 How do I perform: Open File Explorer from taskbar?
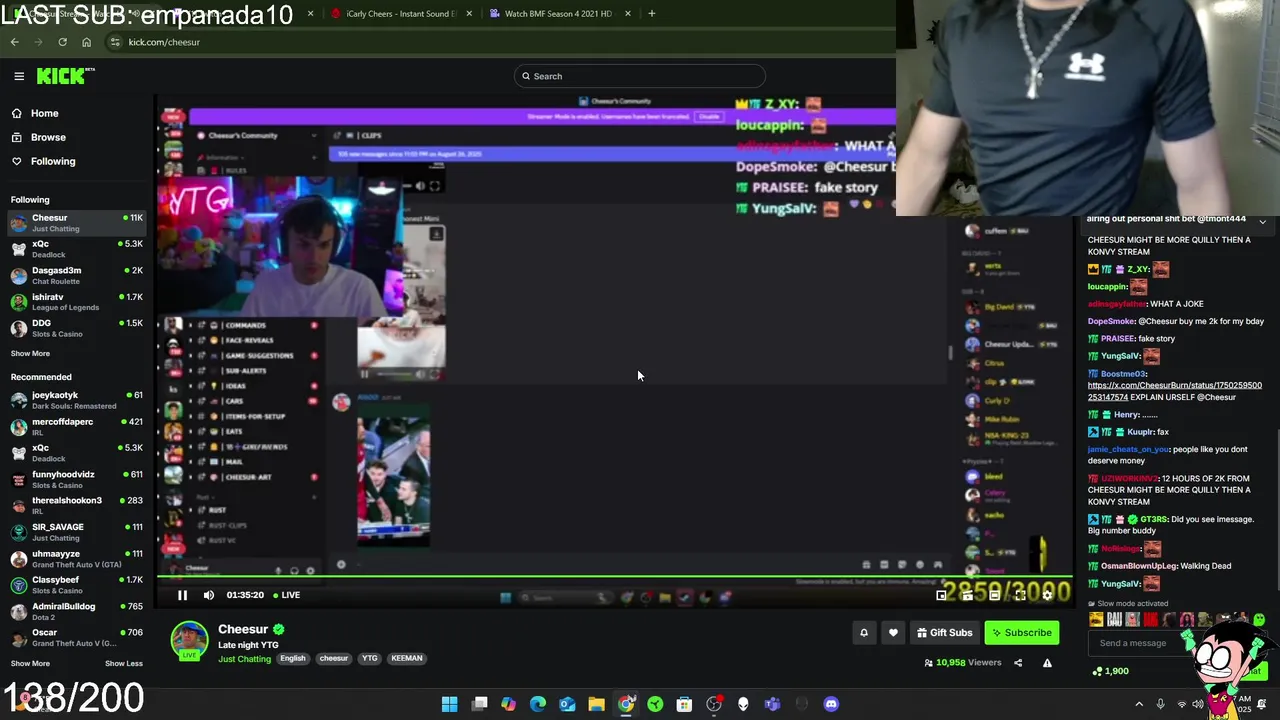point(597,704)
